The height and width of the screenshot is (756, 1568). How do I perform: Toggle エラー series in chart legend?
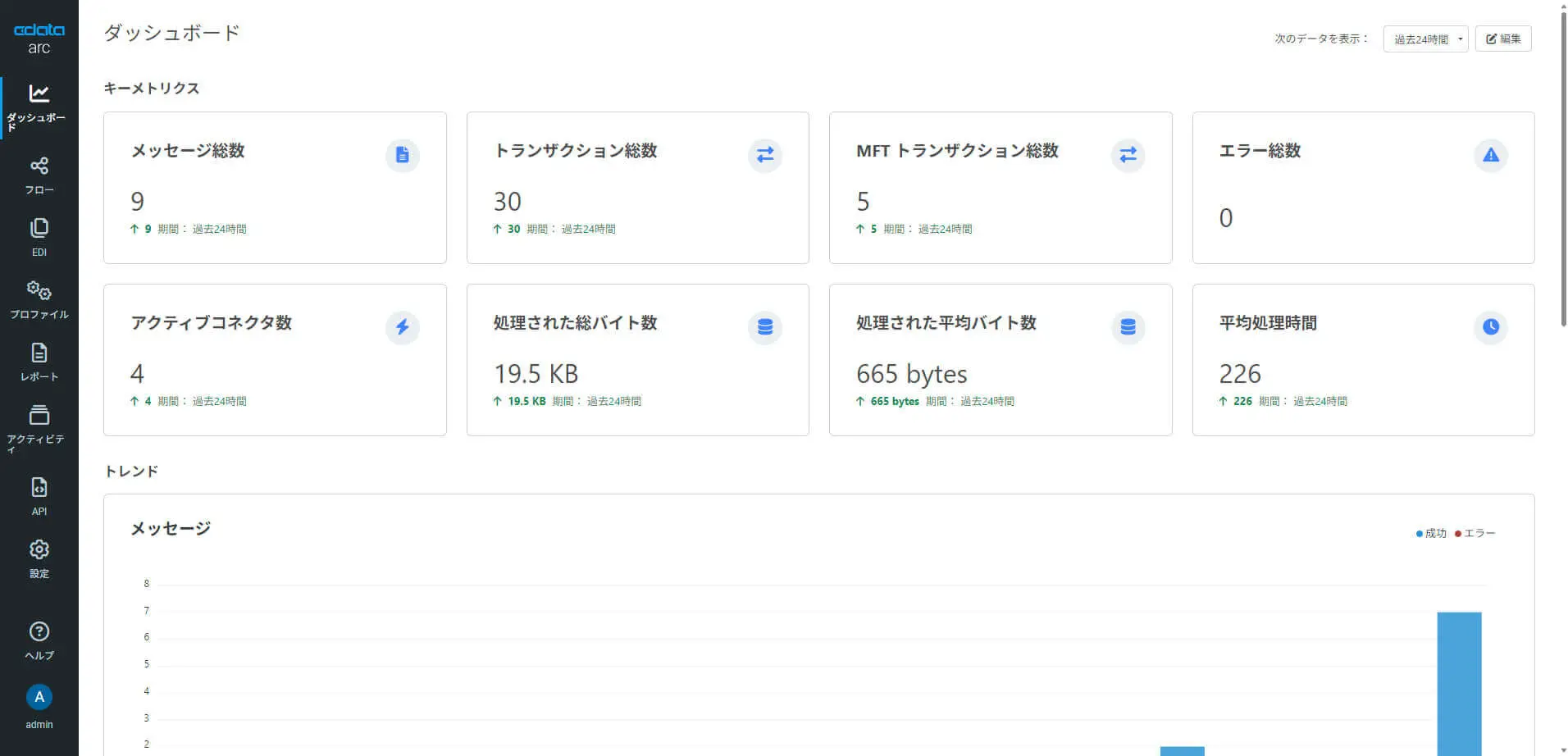pos(1475,534)
